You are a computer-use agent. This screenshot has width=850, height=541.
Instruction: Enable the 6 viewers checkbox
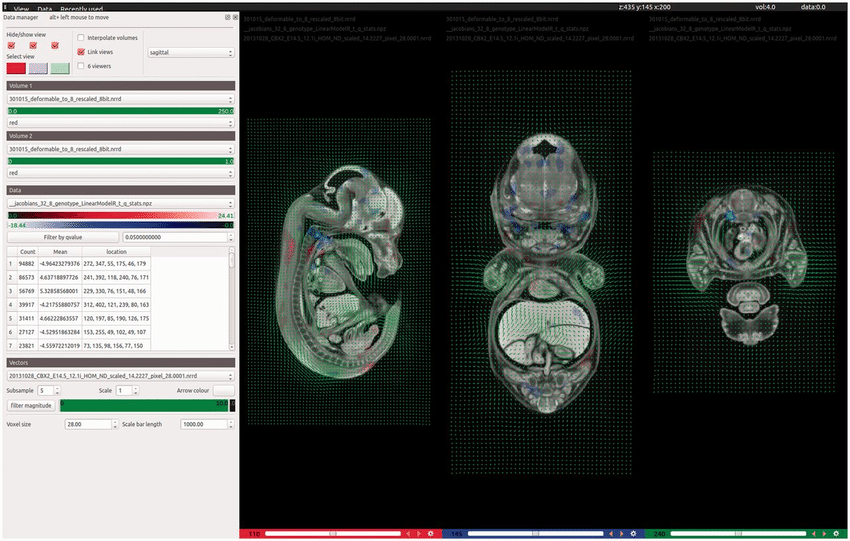tap(81, 65)
